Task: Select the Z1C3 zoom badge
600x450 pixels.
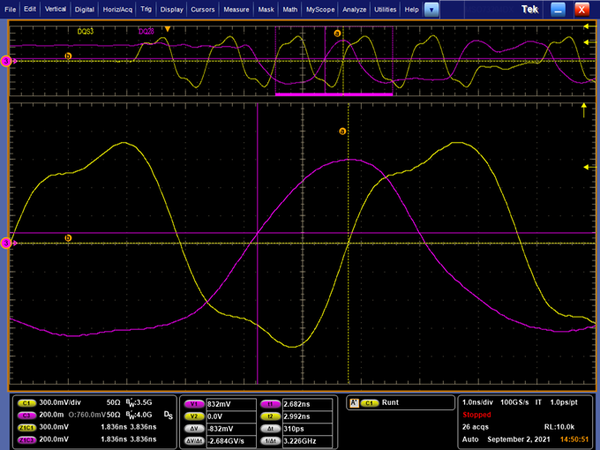Action: pyautogui.click(x=25, y=439)
